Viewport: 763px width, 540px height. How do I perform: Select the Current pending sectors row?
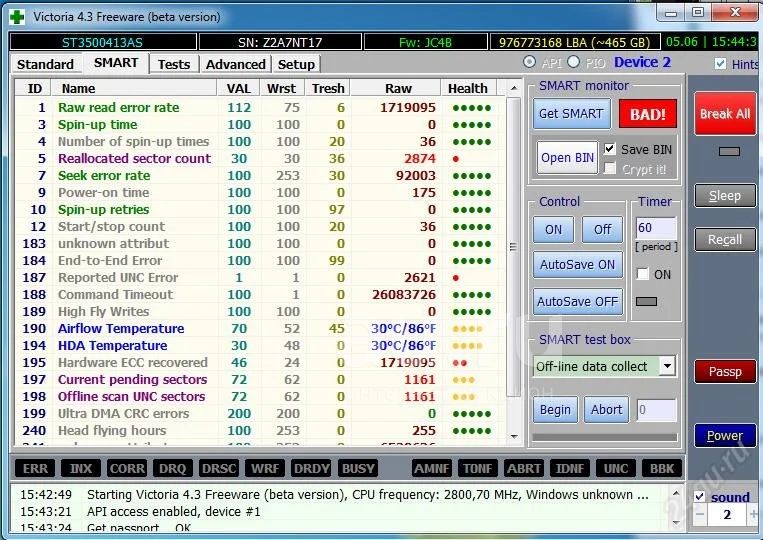[259, 379]
